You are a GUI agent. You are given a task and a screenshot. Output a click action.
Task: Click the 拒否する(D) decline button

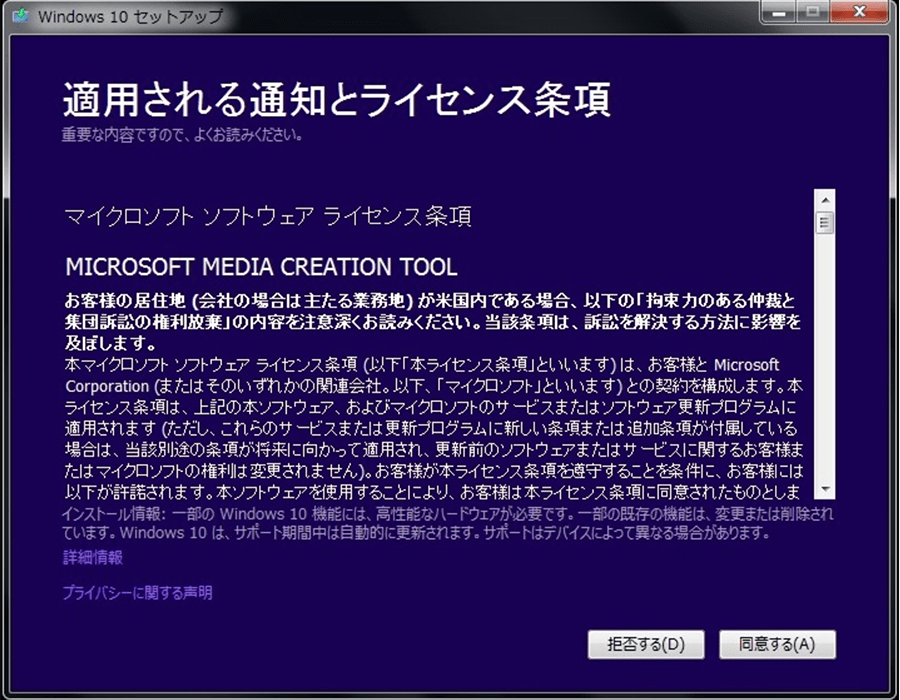coord(646,644)
